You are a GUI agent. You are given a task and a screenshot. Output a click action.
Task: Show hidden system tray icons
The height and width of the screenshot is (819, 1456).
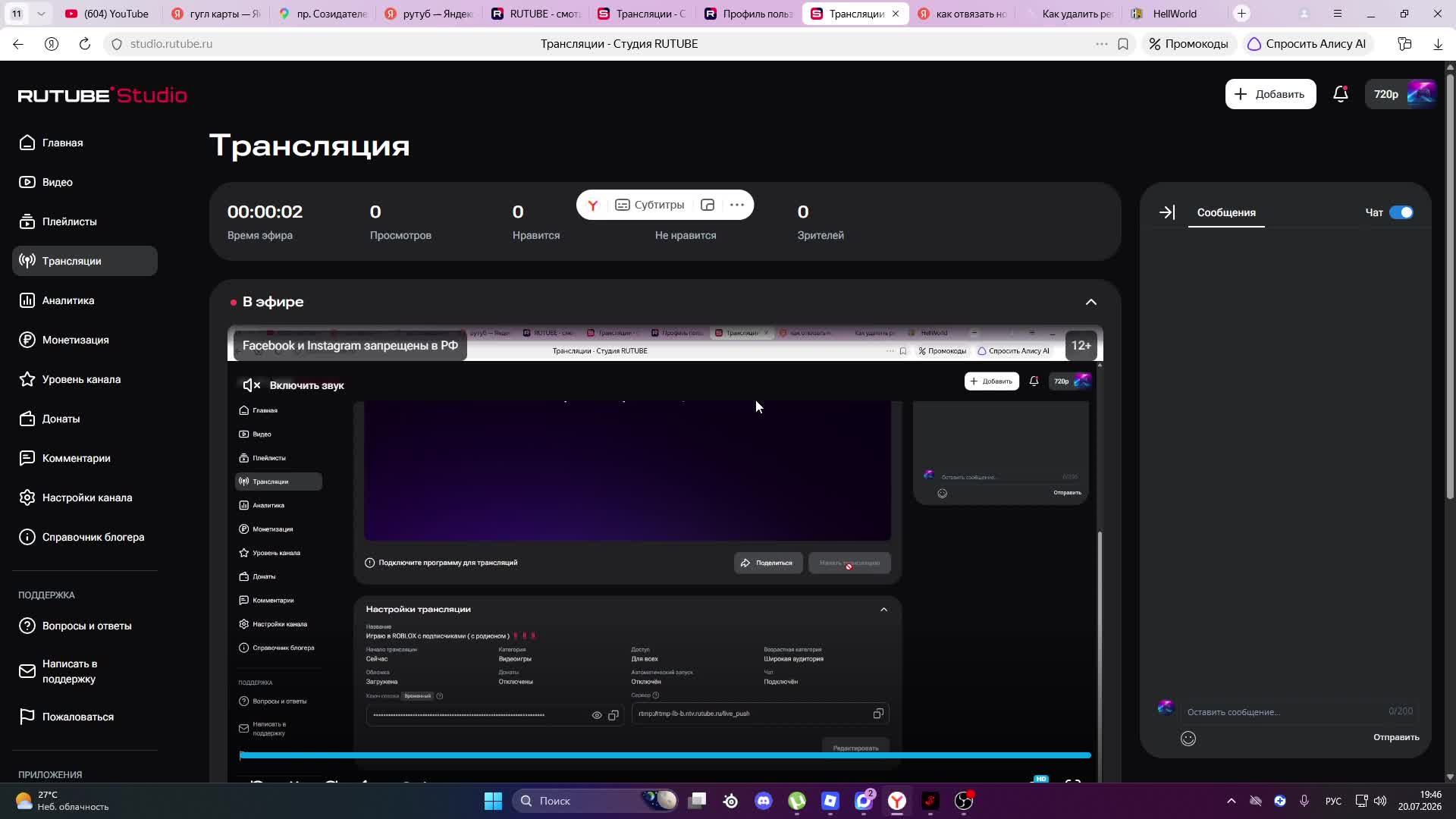(1231, 801)
